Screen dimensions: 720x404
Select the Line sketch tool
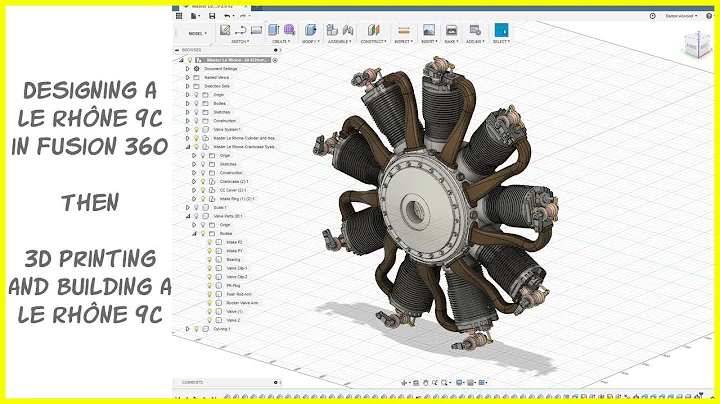(241, 30)
